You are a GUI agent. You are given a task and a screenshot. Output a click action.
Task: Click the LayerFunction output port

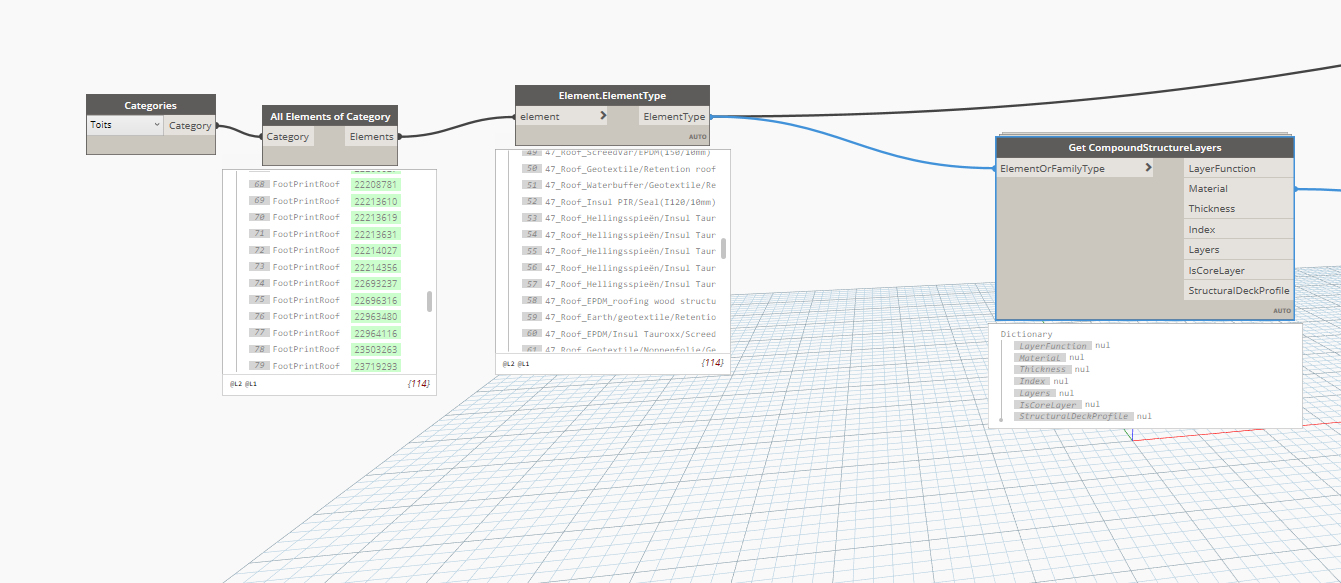[1237, 169]
